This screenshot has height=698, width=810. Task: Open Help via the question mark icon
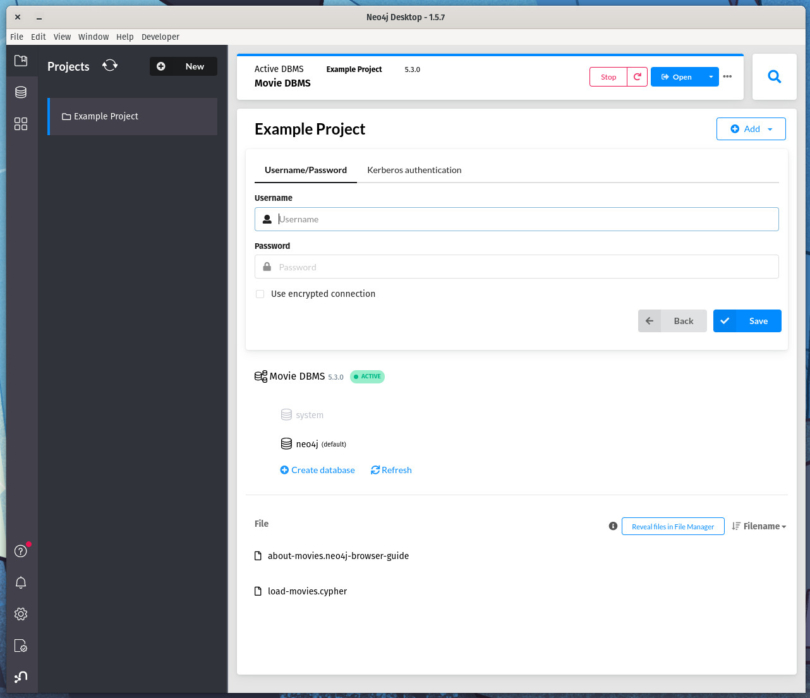pyautogui.click(x=20, y=551)
